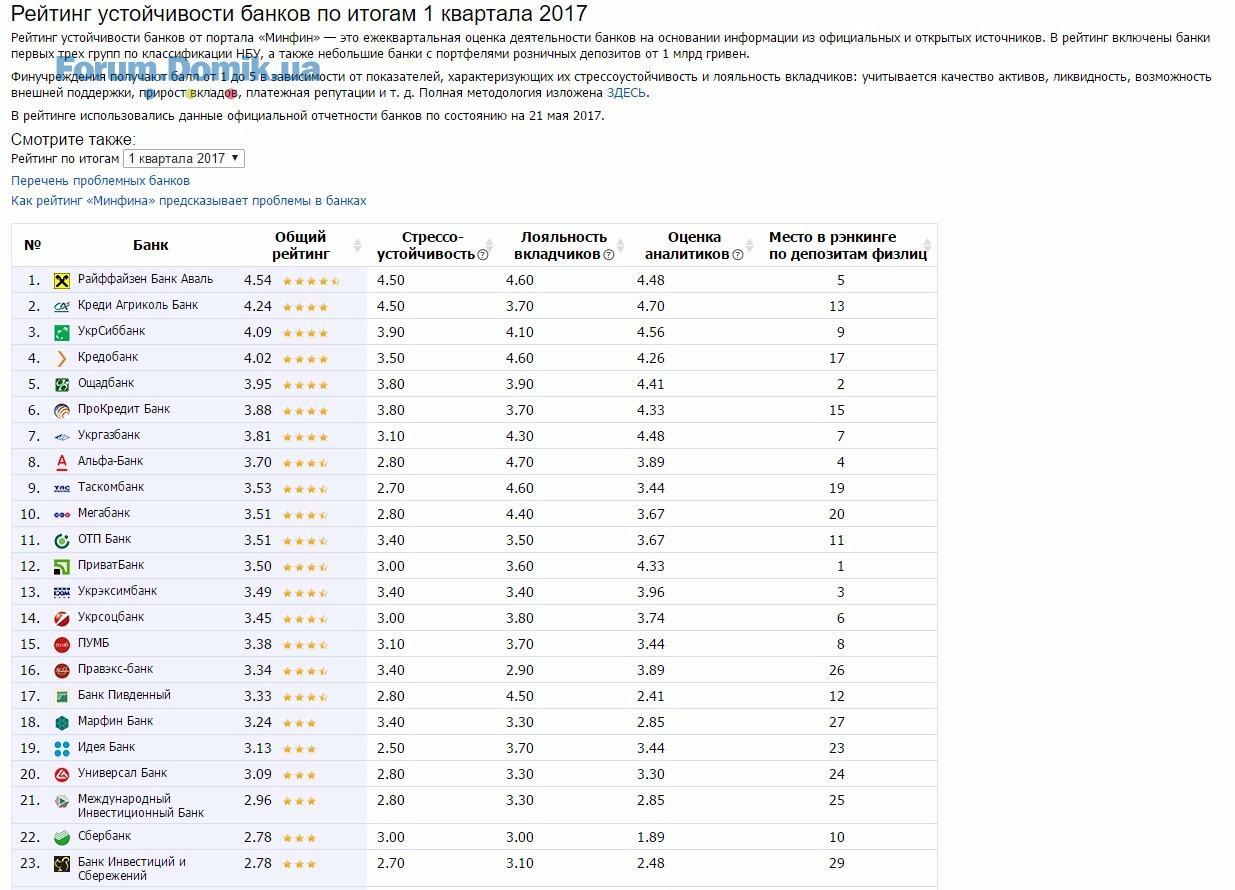Viewport: 1235px width, 890px height.
Task: Click the Креди Агриколь Банк logo icon
Action: (x=62, y=307)
